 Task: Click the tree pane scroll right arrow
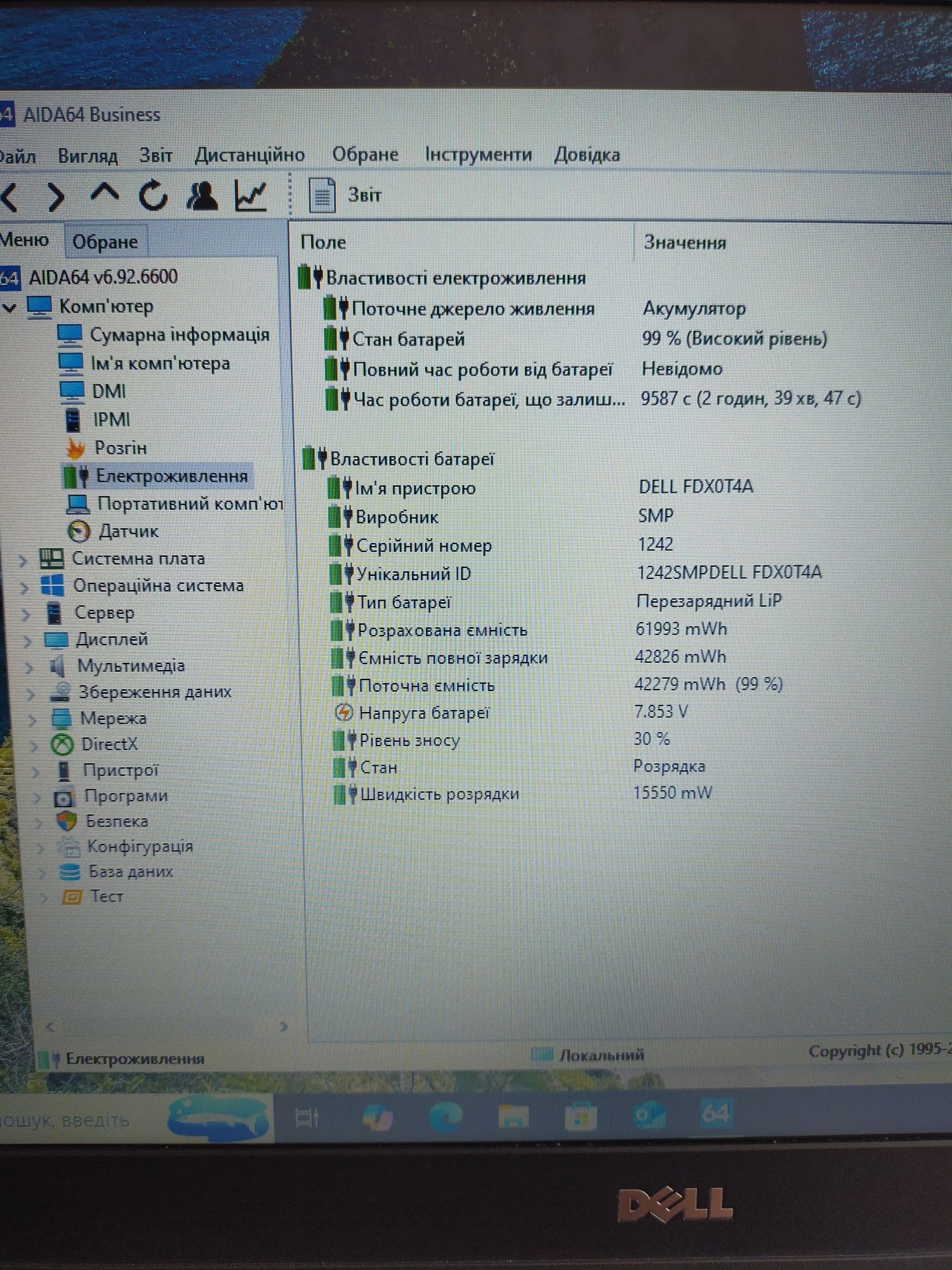click(284, 1026)
